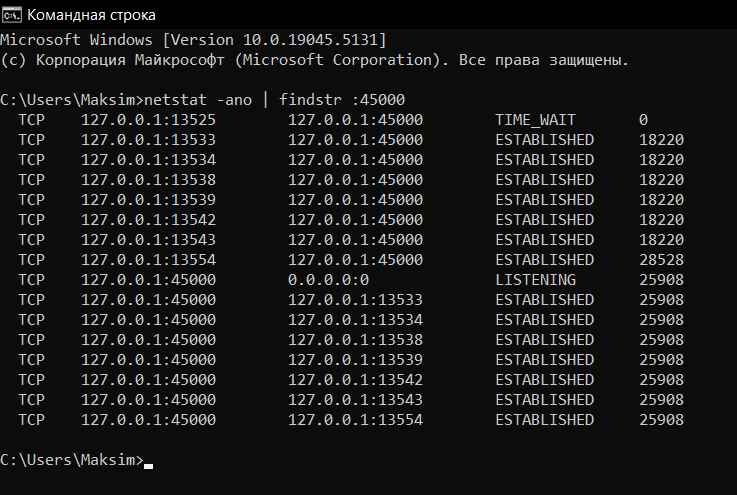This screenshot has height=495, width=737.
Task: Click foreign address 127.0.0.1:13539
Action: point(355,360)
